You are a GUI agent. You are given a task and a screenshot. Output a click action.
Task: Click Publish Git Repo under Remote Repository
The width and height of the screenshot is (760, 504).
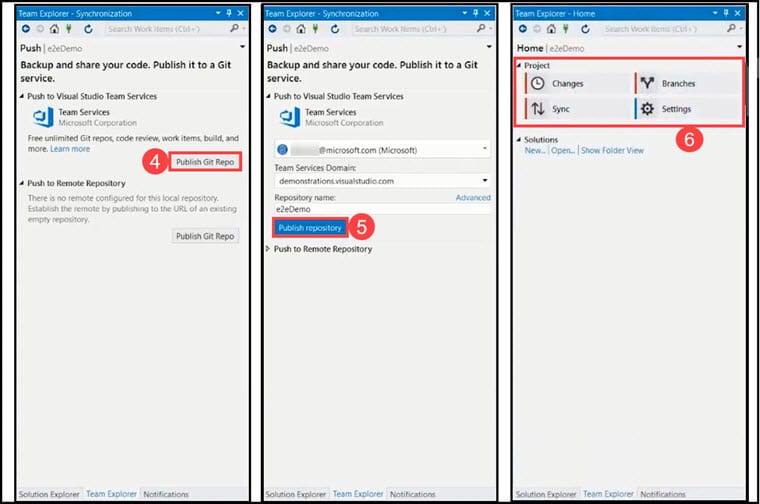(205, 236)
